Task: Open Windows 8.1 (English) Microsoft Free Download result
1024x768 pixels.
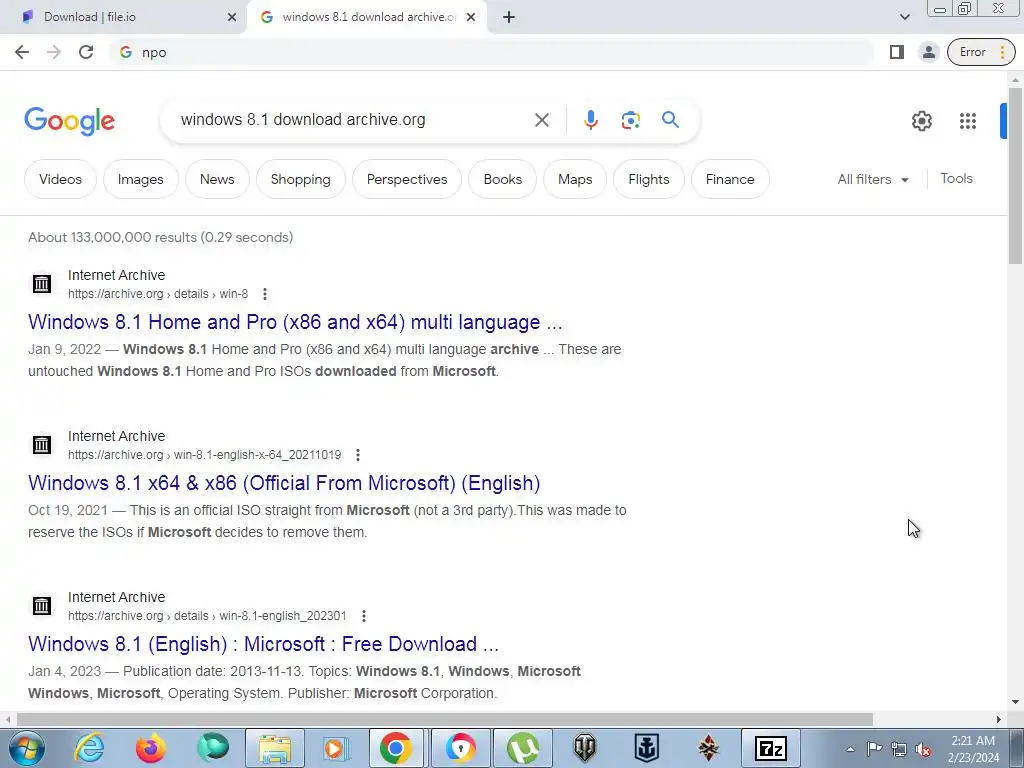Action: 263,644
